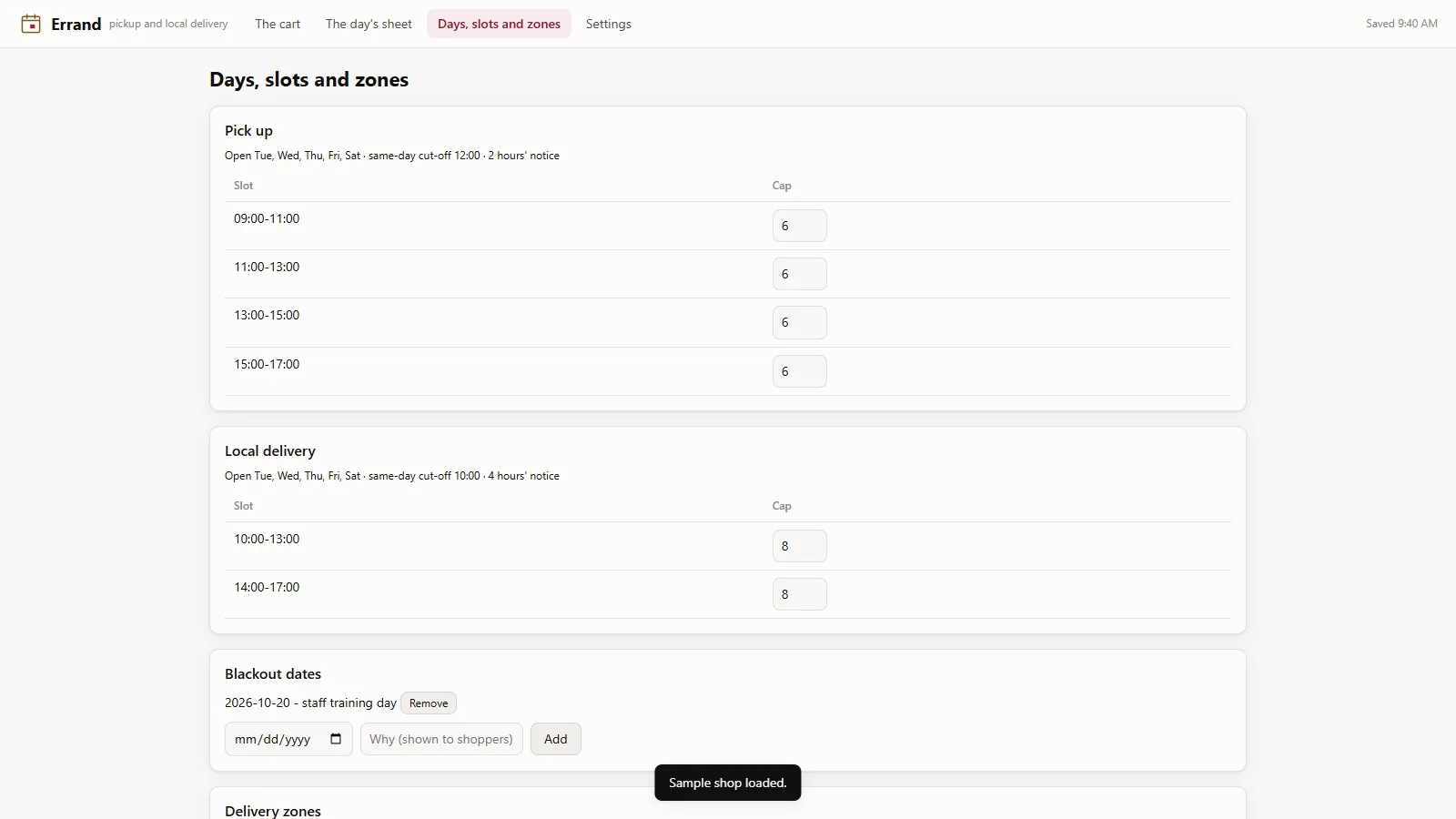Screen dimensions: 1456x819
Task: Click '2026-10-20 - staff training day' entry
Action: 310,703
